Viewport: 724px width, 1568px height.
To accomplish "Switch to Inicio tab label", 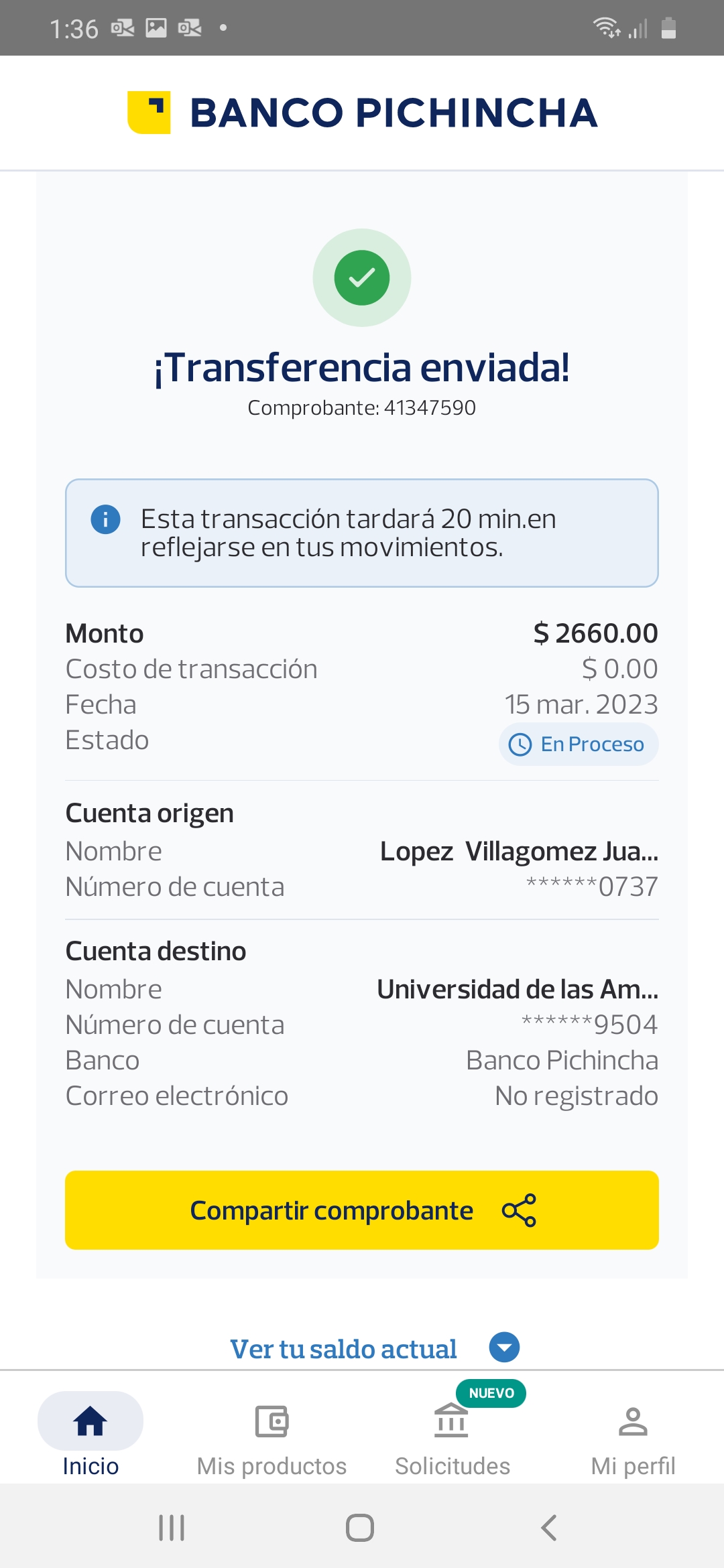I will click(90, 1466).
